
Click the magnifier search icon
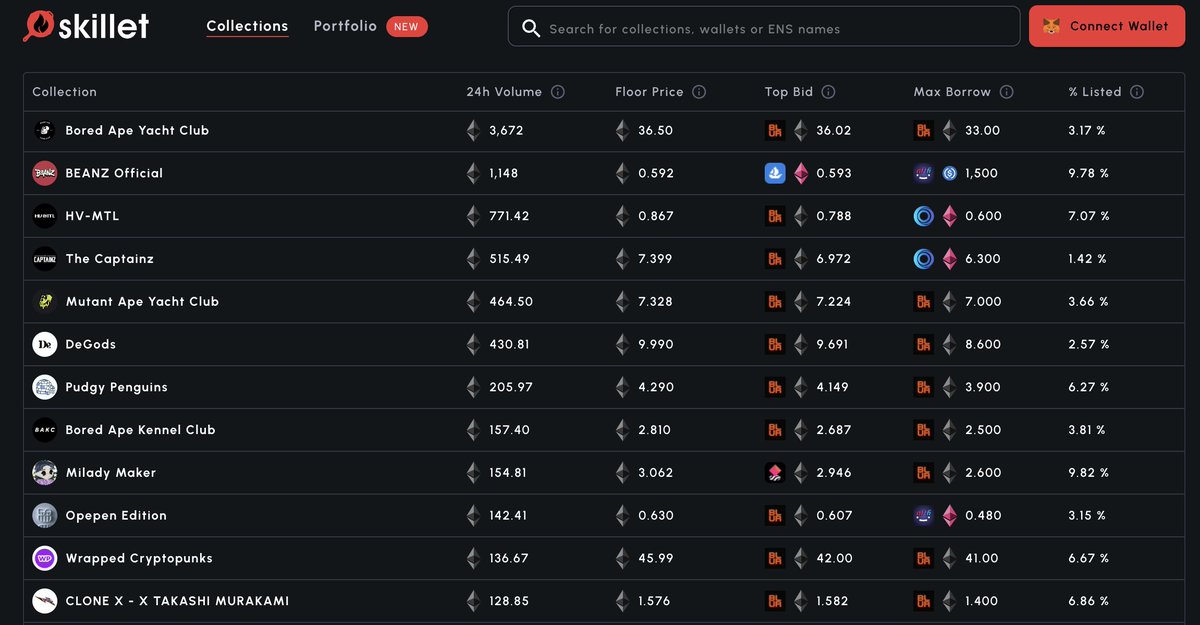pyautogui.click(x=531, y=28)
